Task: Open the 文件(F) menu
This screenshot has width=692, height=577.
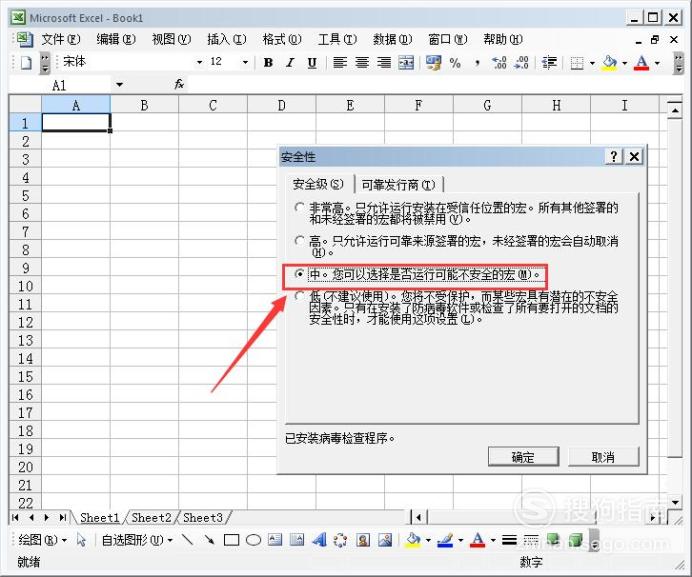Action: [61, 39]
